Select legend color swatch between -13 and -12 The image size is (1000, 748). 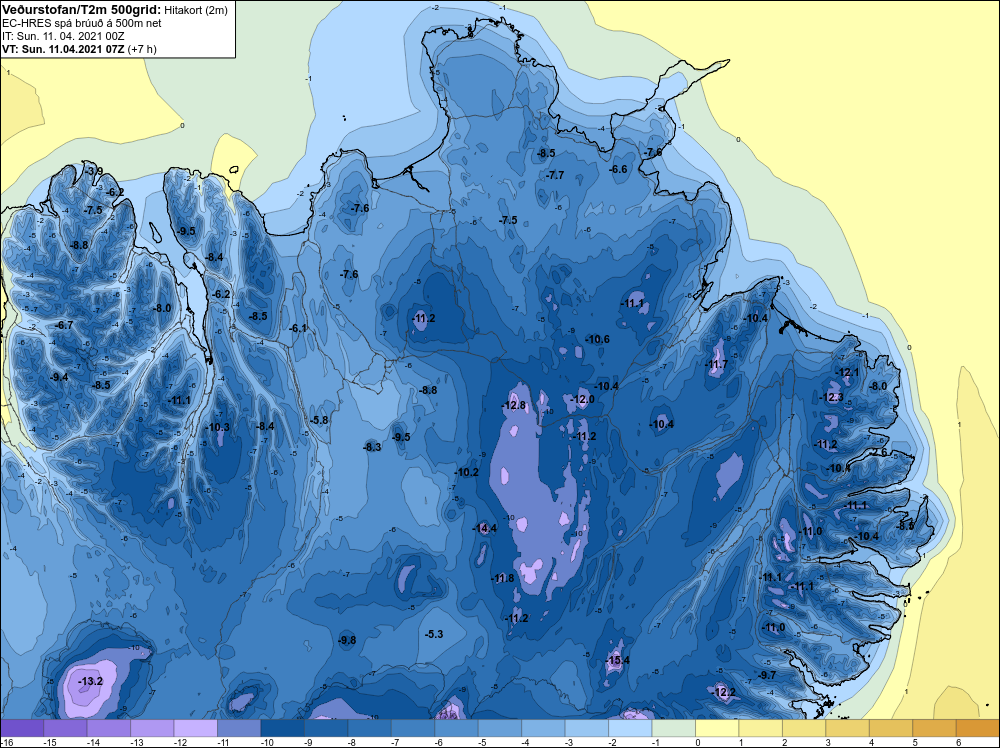point(152,728)
